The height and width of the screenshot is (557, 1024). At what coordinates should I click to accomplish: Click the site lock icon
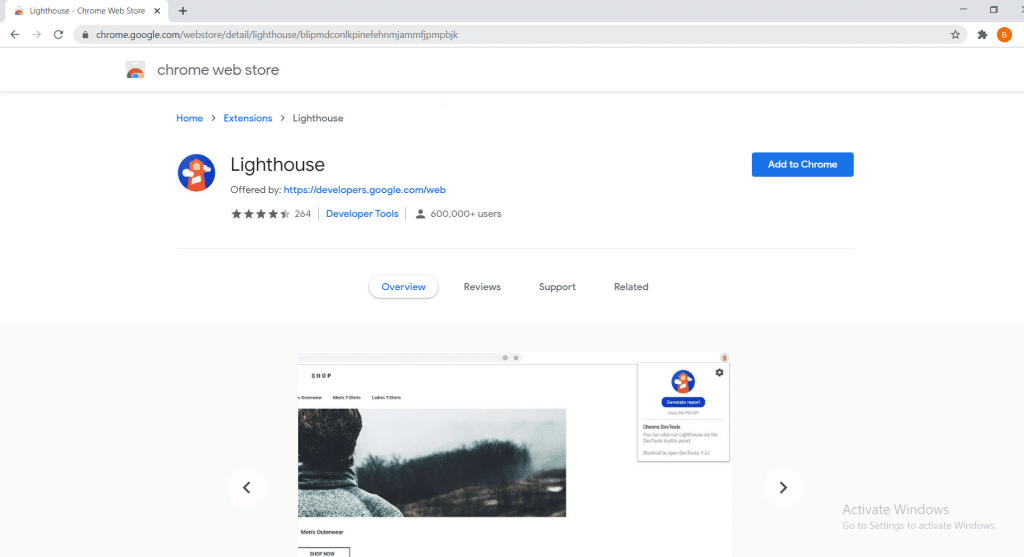85,34
